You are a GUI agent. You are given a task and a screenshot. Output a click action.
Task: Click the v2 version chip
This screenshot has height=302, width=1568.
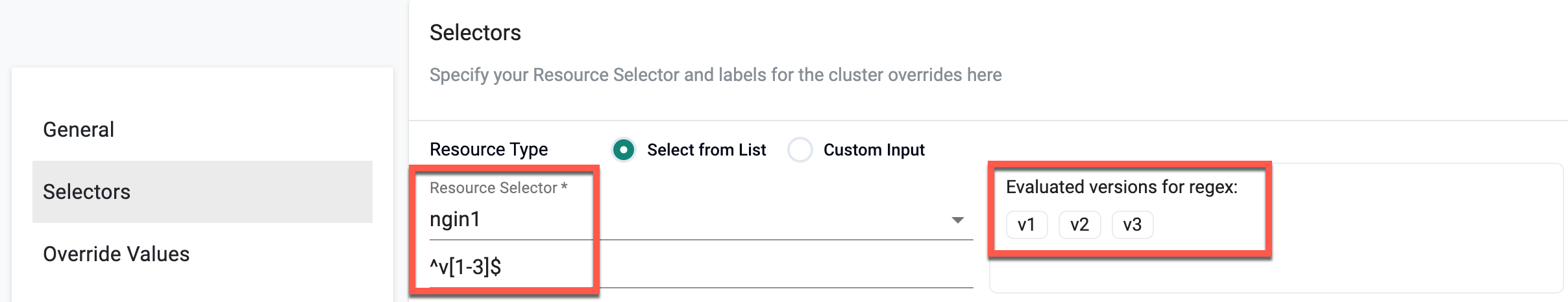point(1079,225)
